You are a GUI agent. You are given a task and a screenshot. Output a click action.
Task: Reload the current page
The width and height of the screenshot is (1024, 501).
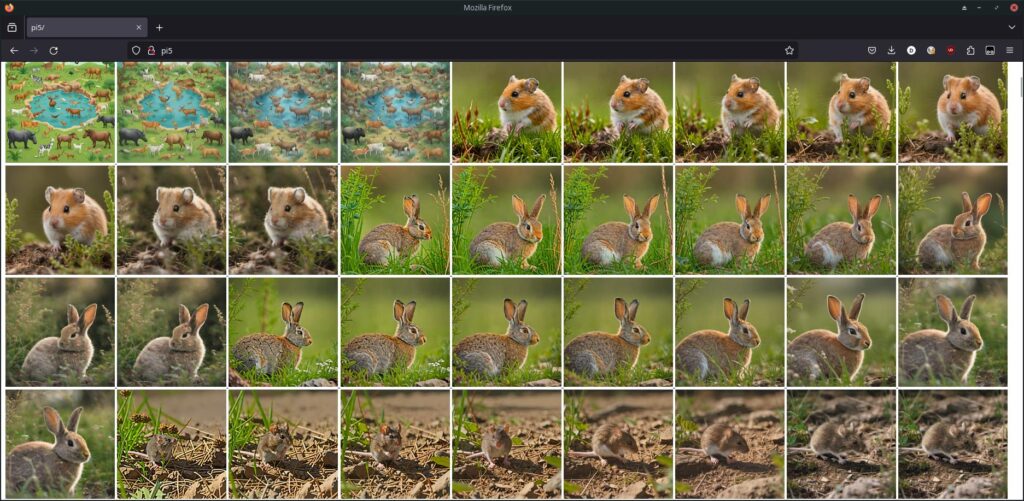click(53, 50)
